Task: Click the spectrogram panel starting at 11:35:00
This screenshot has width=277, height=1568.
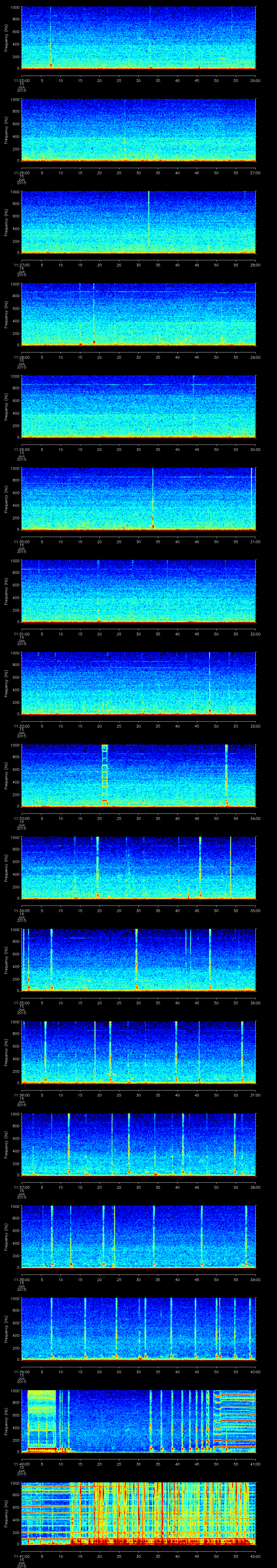Action: tap(139, 960)
